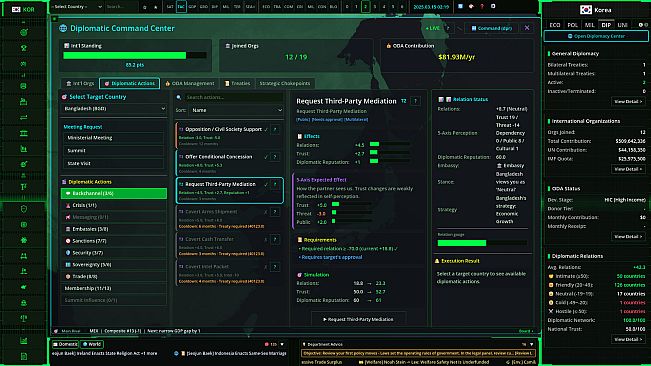This screenshot has height=366, width=651.
Task: Click the Open Diplomacy Center button
Action: coord(596,36)
